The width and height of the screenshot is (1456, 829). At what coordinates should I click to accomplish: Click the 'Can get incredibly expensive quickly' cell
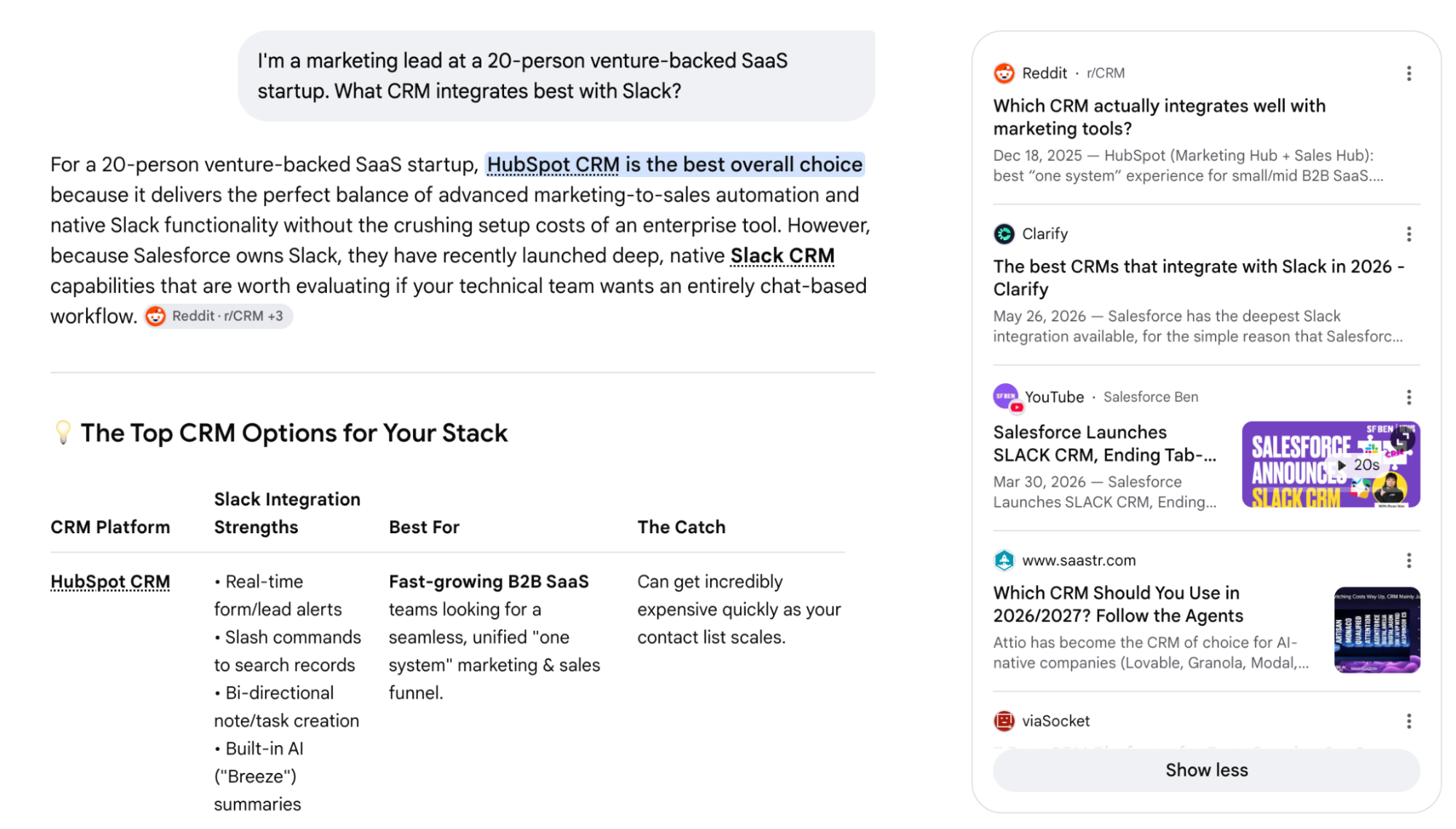739,610
